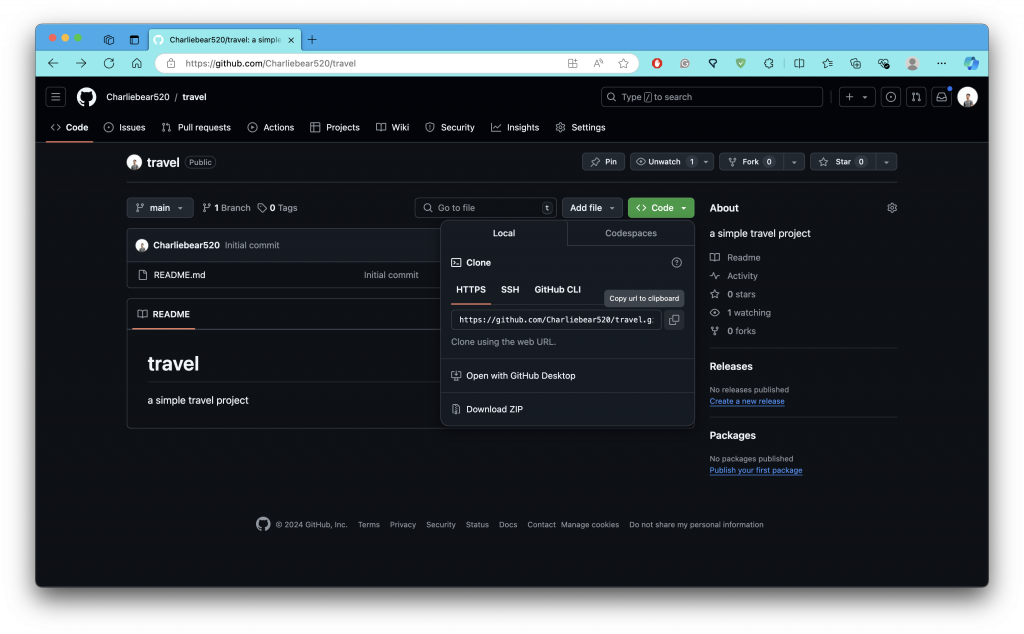Copy clone URL to clipboard
The width and height of the screenshot is (1024, 634).
click(674, 320)
